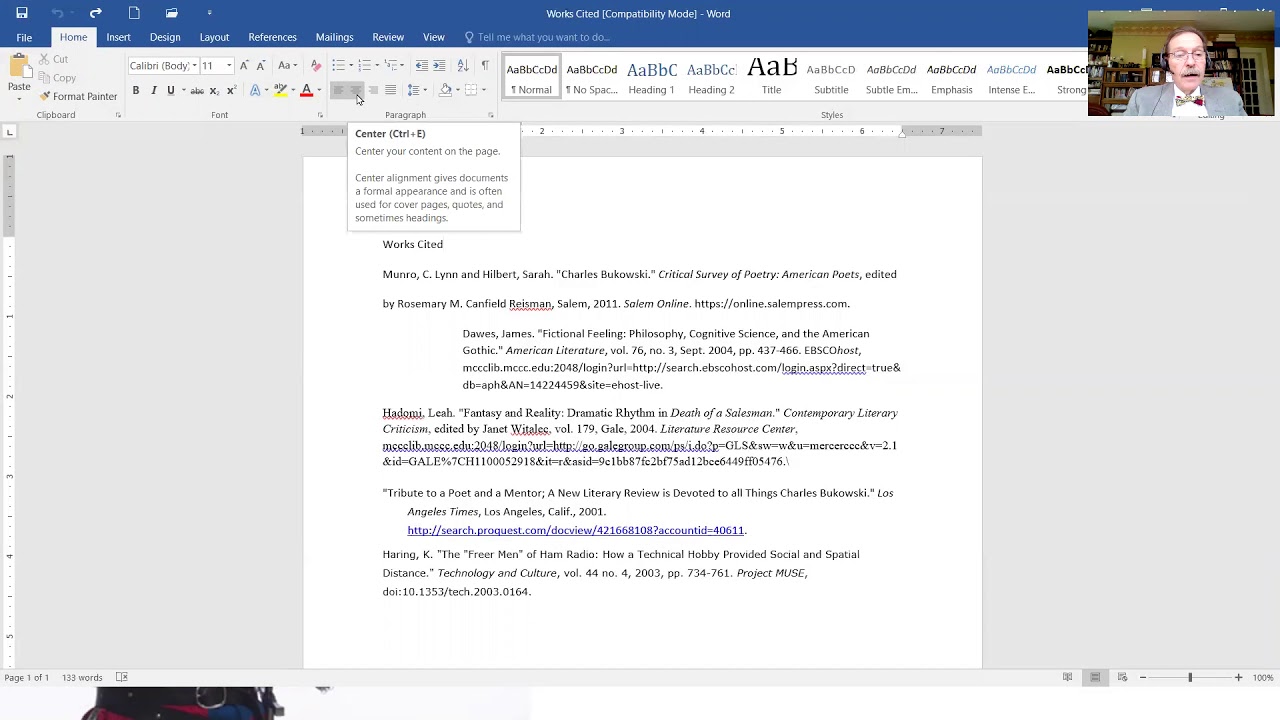Open borders dropdown arrow
This screenshot has height=720, width=1280.
[484, 90]
